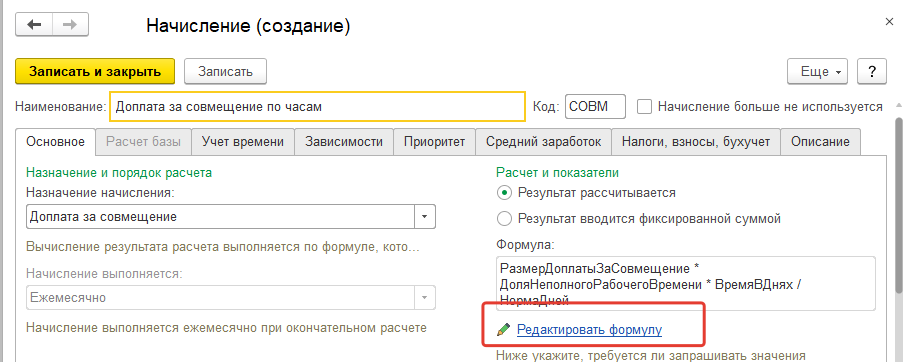Viewport: 906px width, 362px height.
Task: Go back with the left arrow
Action: pyautogui.click(x=34, y=25)
